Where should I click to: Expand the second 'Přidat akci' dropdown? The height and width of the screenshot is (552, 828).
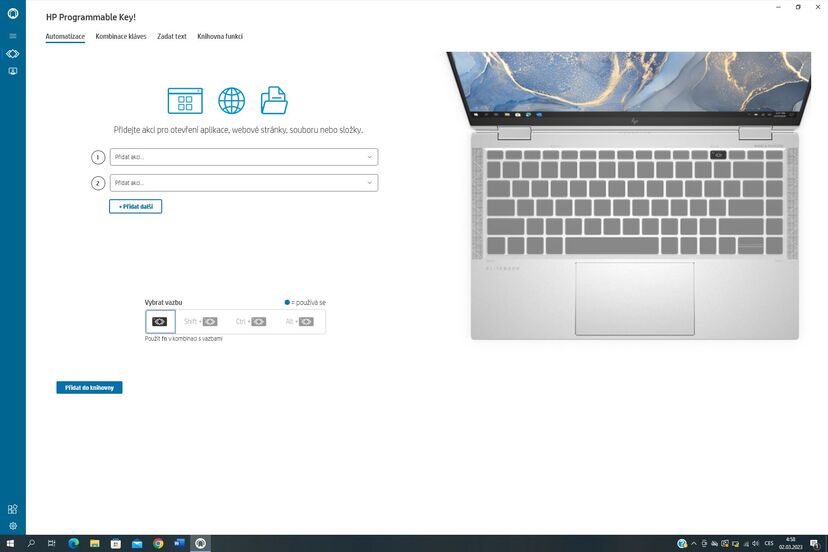244,183
